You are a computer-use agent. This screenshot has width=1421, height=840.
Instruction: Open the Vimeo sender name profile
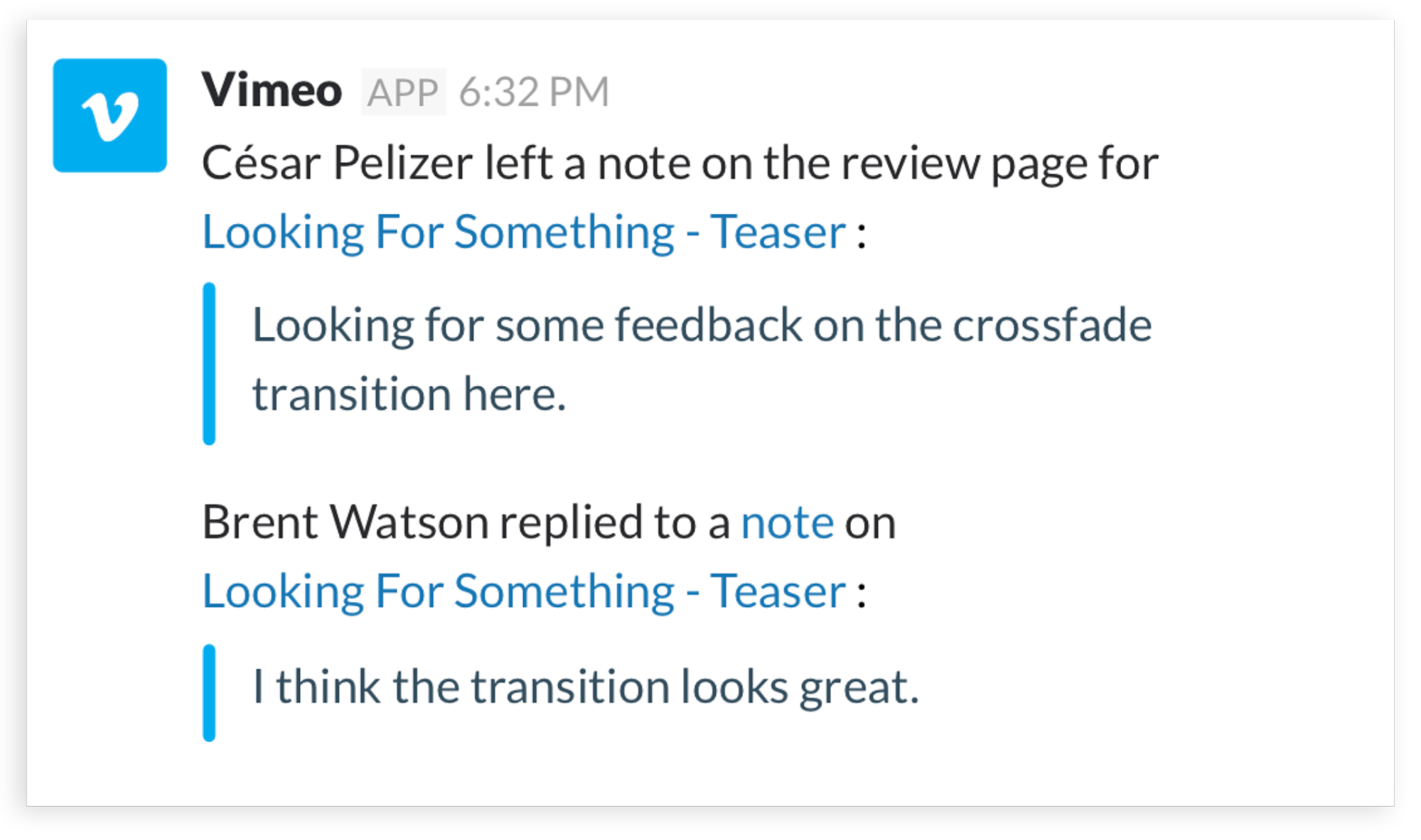pos(272,91)
